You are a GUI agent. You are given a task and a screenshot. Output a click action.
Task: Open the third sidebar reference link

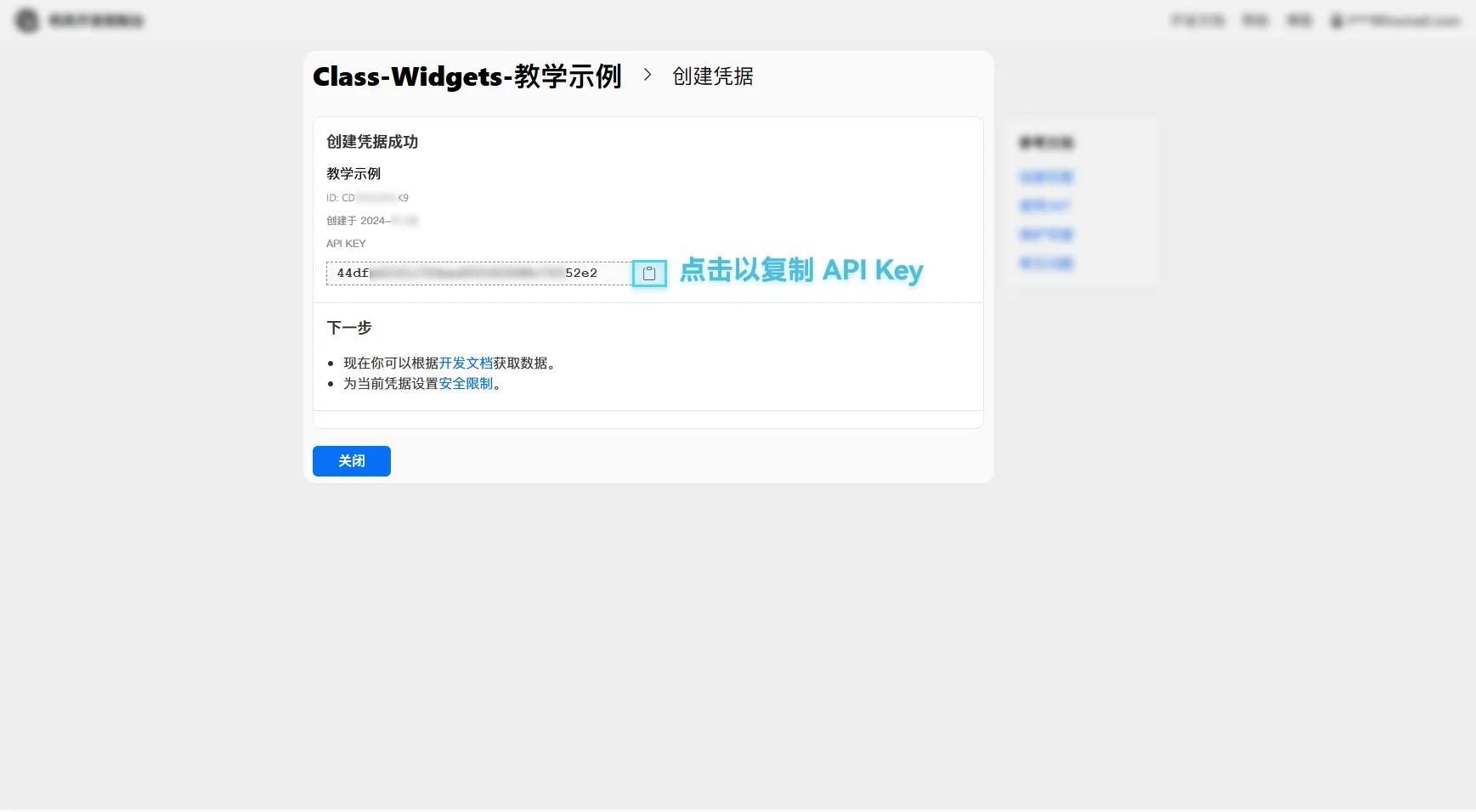(x=1045, y=234)
